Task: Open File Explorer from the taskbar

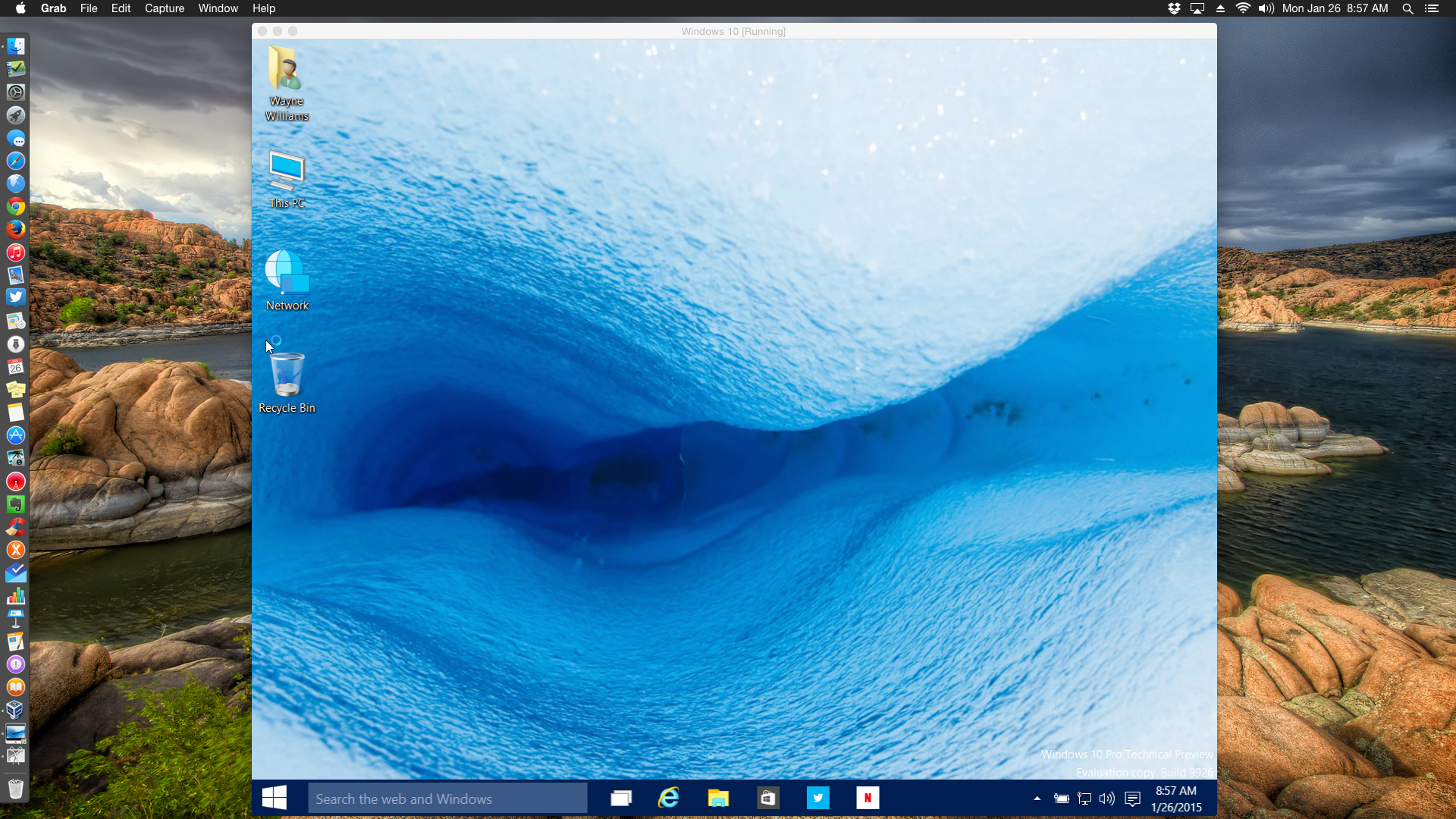Action: [718, 798]
